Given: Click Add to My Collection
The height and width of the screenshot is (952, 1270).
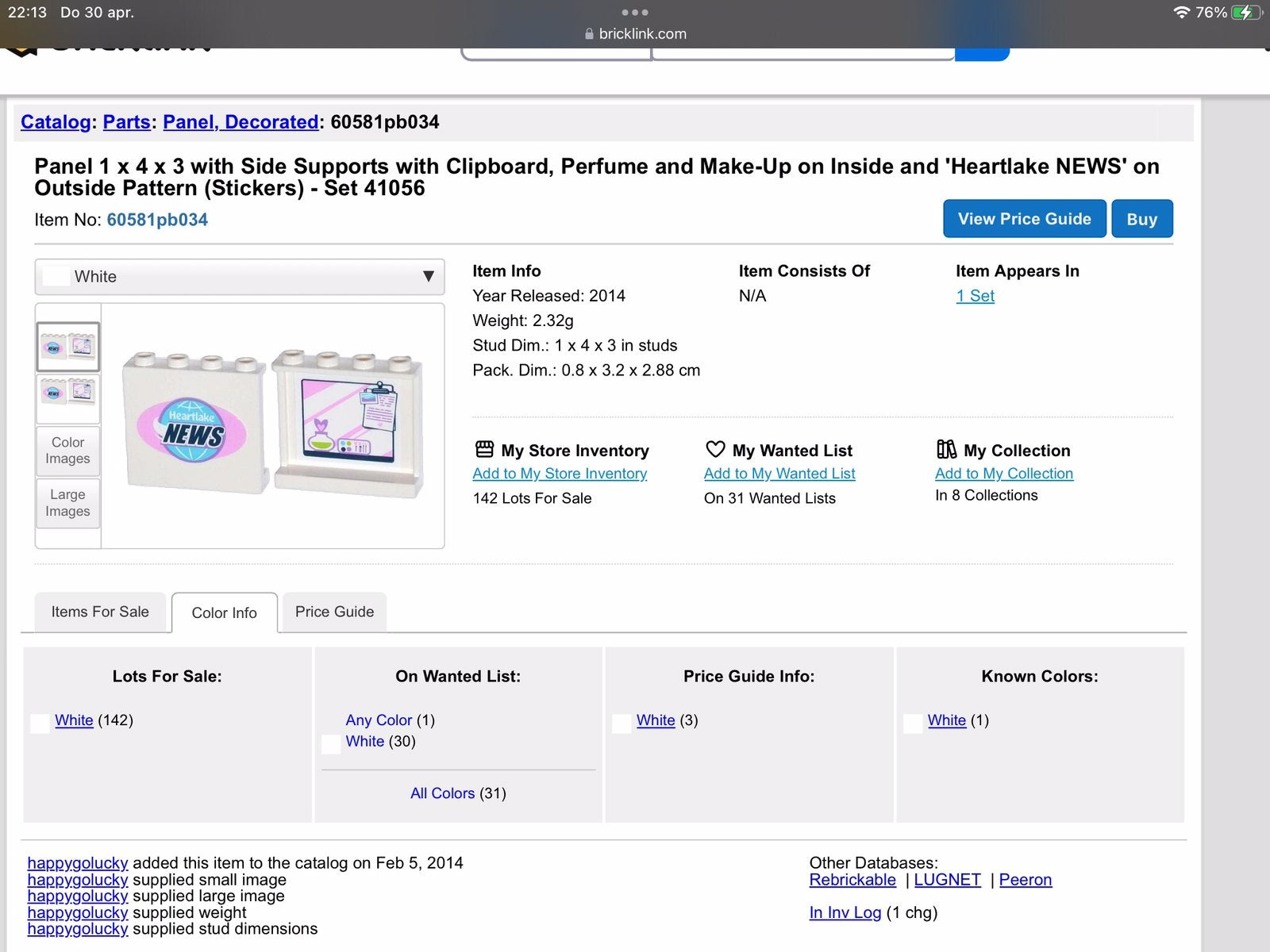Looking at the screenshot, I should pos(1004,474).
